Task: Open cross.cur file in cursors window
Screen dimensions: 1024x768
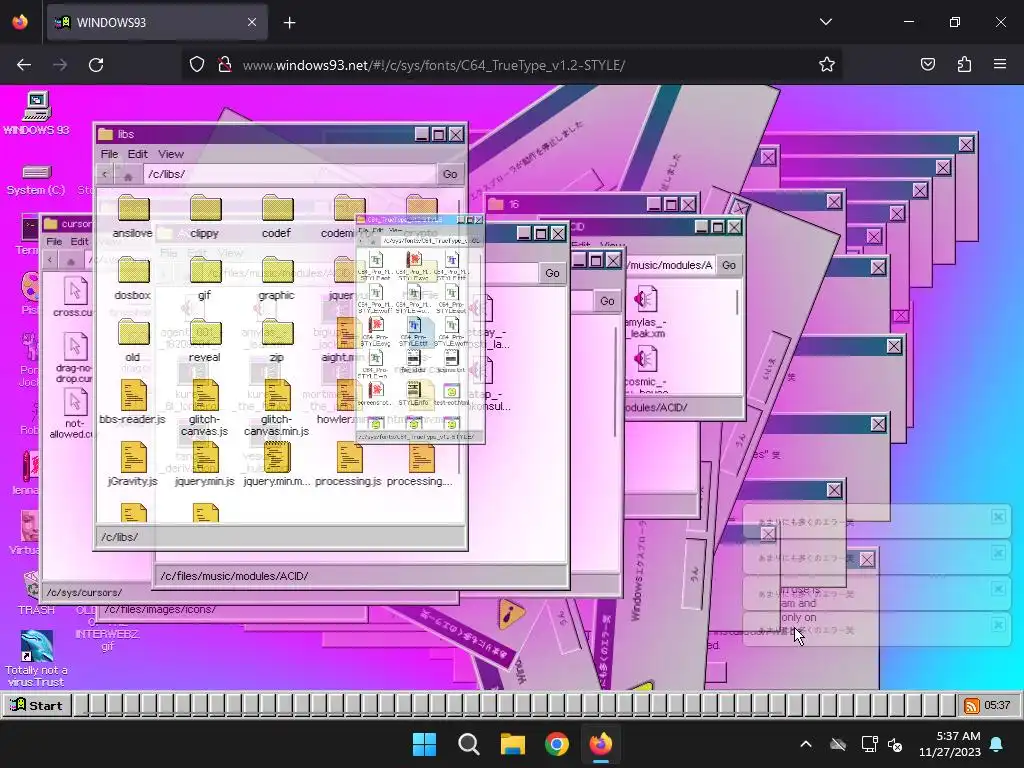Action: (74, 297)
